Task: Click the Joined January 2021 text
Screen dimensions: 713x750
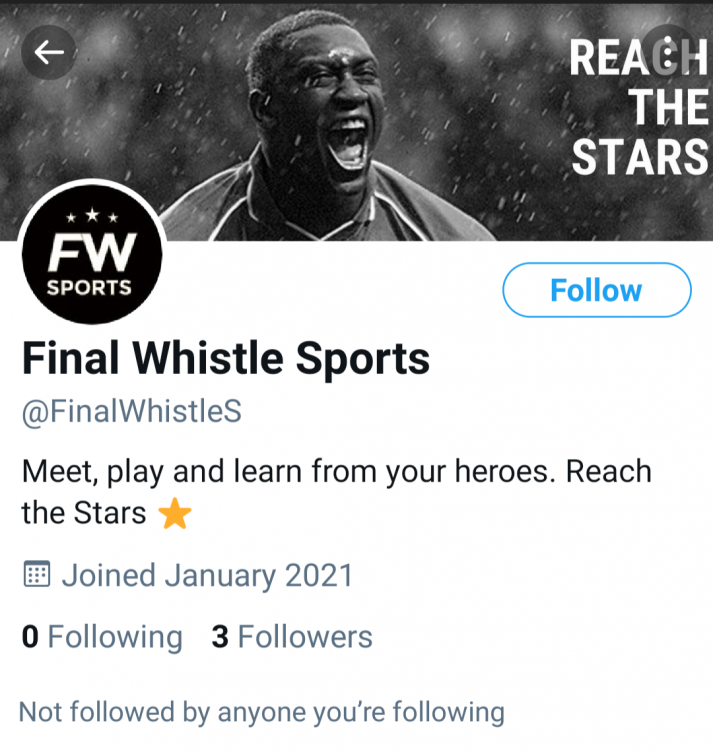Action: tap(207, 575)
